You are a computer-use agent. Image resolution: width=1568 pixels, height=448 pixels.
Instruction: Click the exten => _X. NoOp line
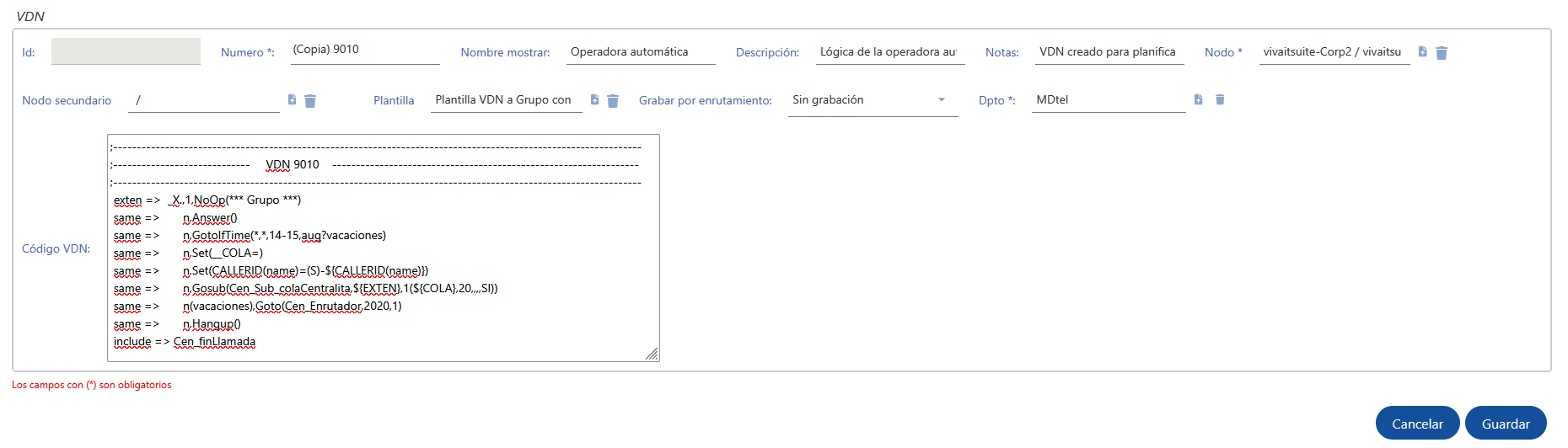tap(207, 200)
